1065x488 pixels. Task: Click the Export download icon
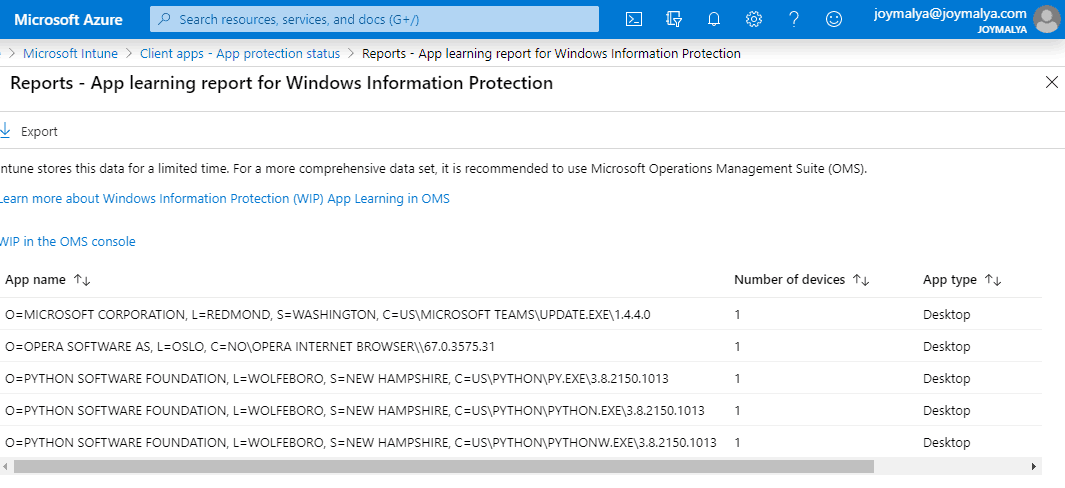[5, 131]
